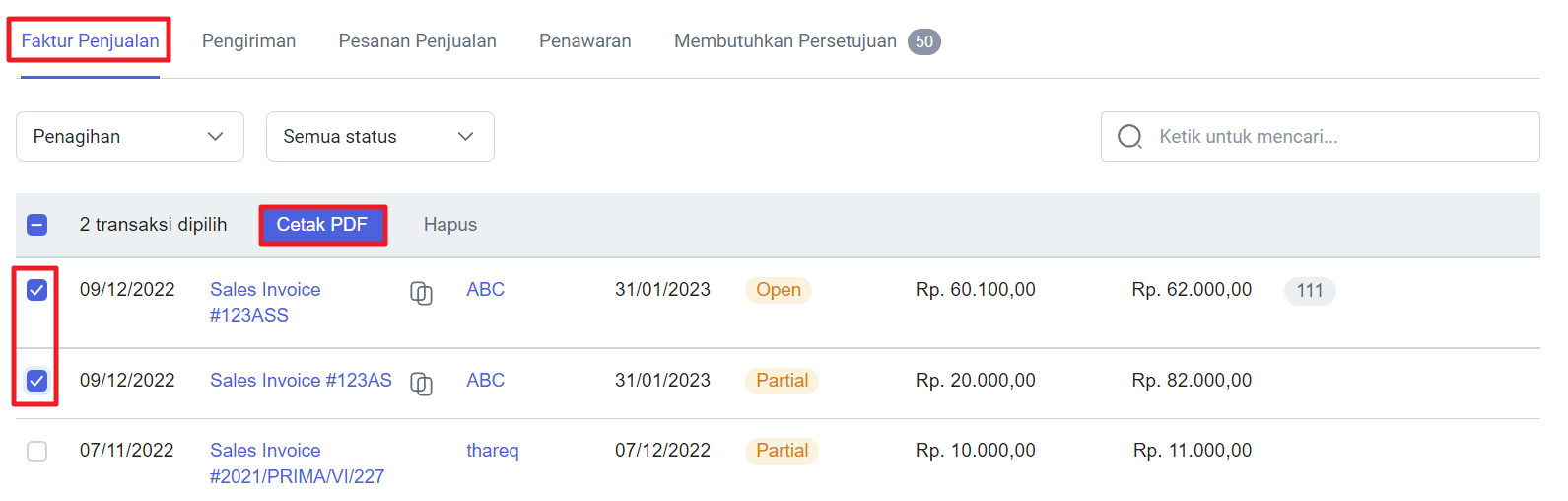Uncheck the Sales Invoice #123ASS row checkbox
Image resolution: width=1568 pixels, height=501 pixels.
tap(36, 290)
